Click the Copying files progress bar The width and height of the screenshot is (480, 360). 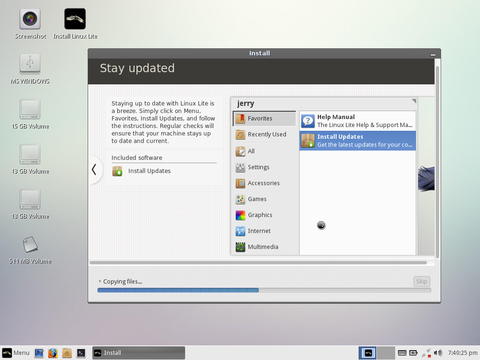(264, 290)
